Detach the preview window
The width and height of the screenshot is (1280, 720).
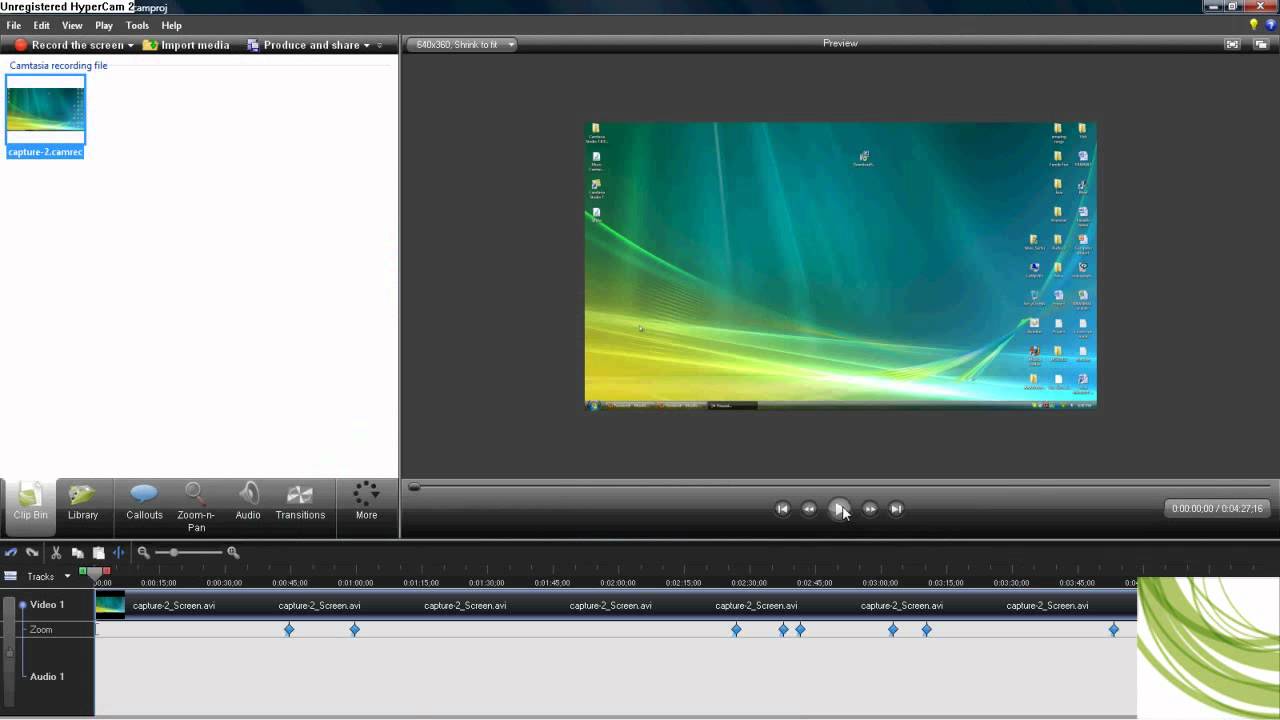1260,44
